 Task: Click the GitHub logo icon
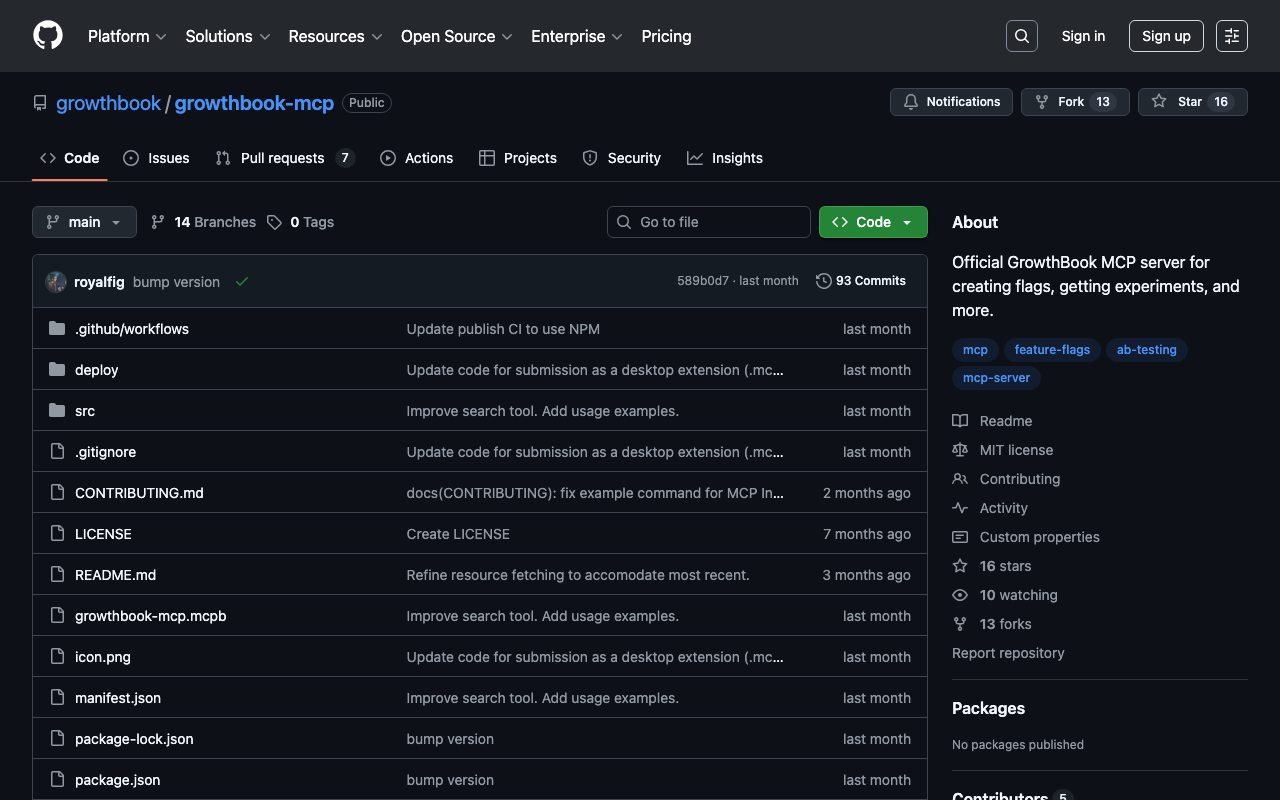(x=48, y=36)
